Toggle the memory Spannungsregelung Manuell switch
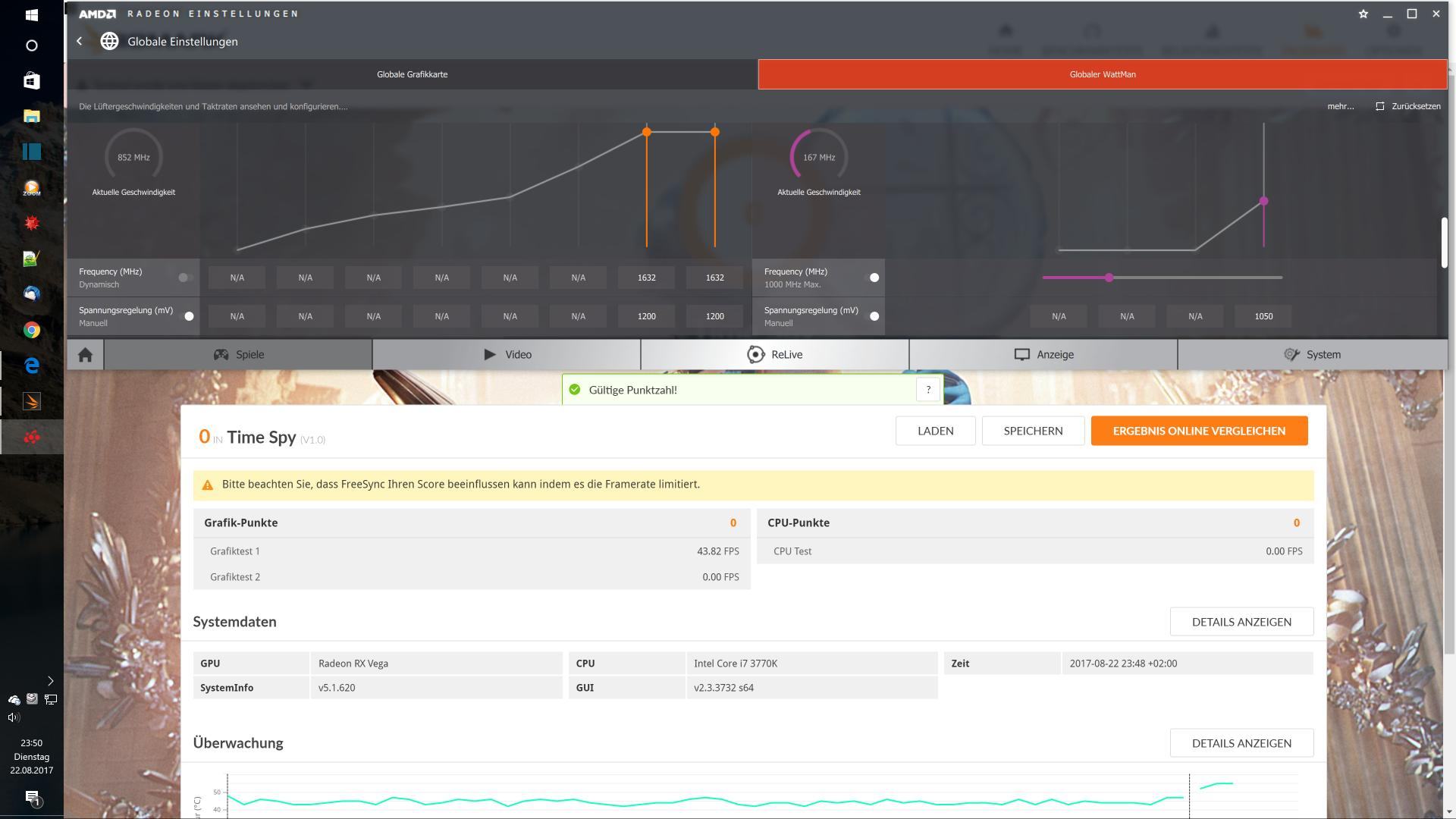The image size is (1456, 819). coord(871,316)
